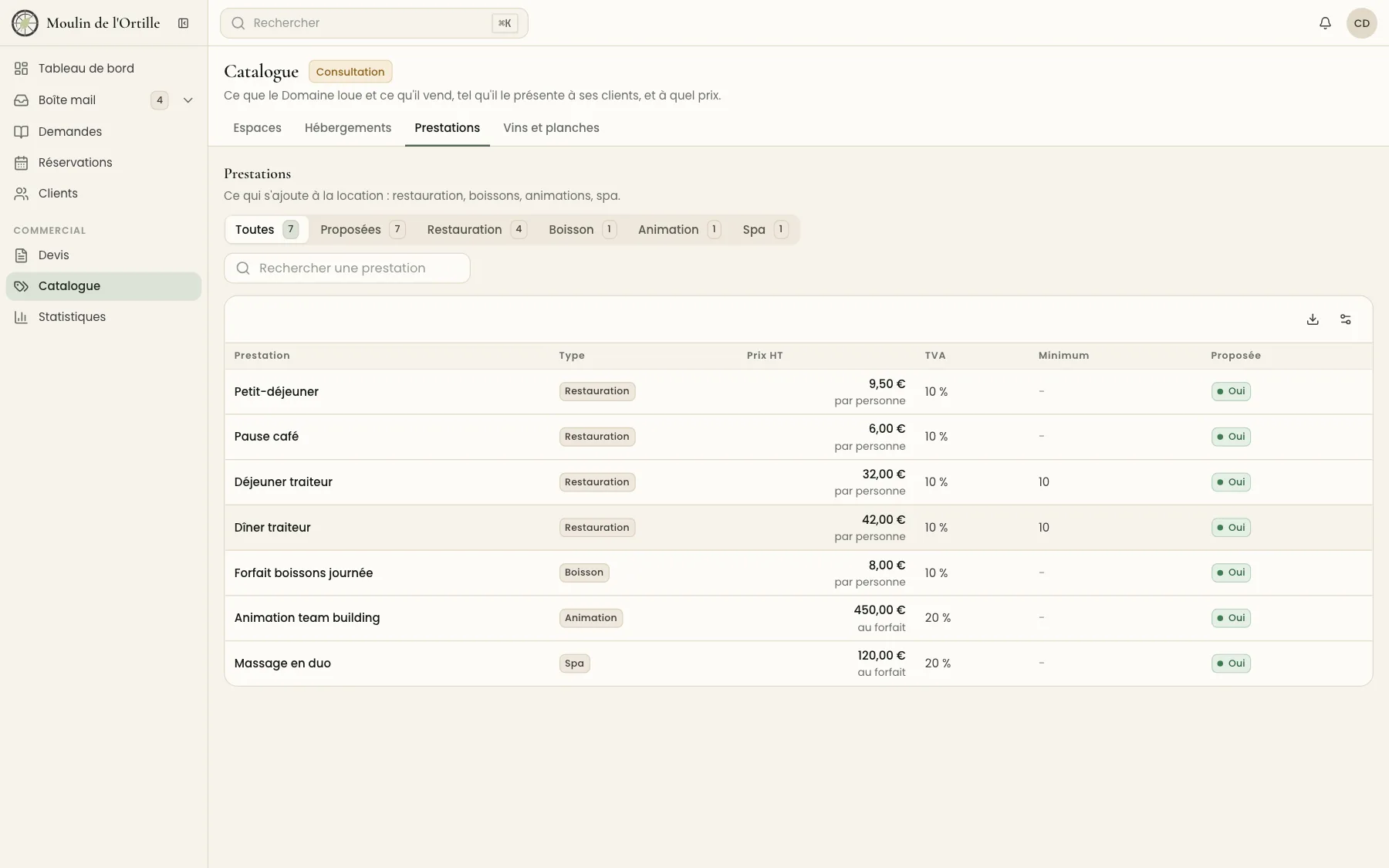The width and height of the screenshot is (1389, 868).
Task: Click Forfait boissons journée row name
Action: [303, 573]
